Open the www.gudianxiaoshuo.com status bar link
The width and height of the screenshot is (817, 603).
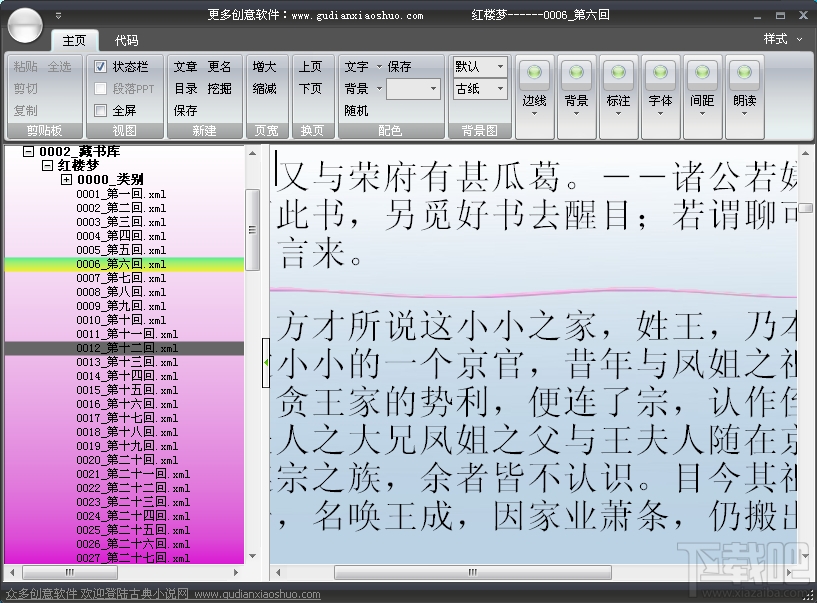point(257,594)
